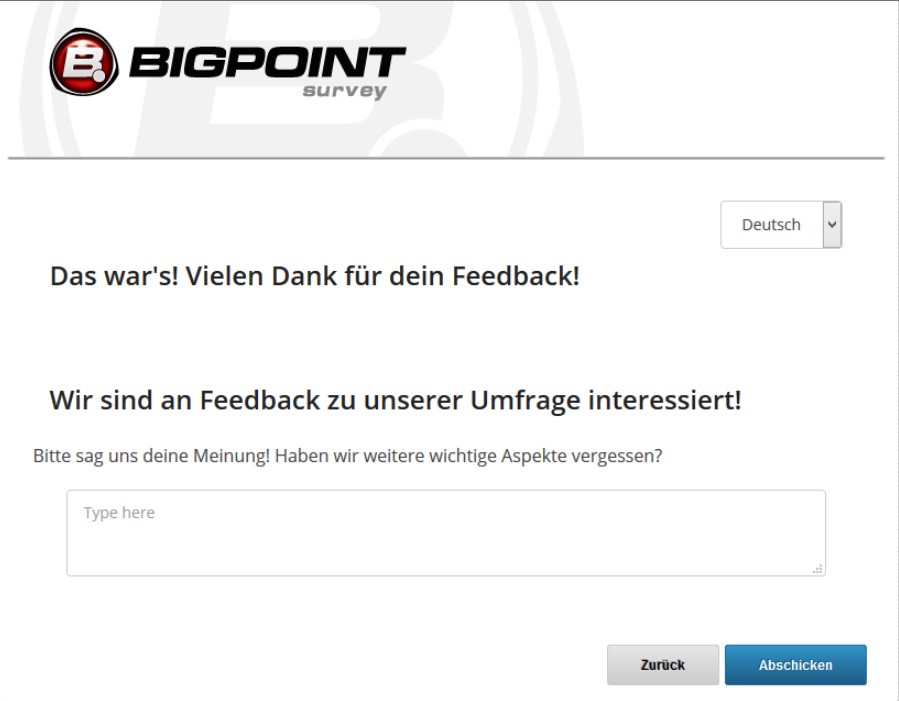
Task: Click the 'Das war's! Vielen Dank' heading
Action: click(315, 276)
